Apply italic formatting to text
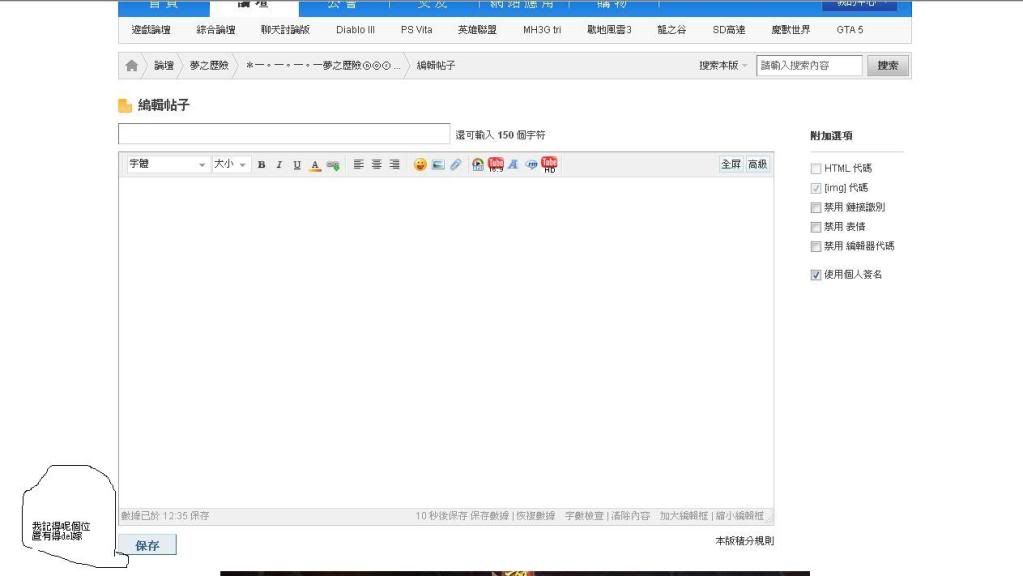This screenshot has height=576, width=1023. coord(279,165)
